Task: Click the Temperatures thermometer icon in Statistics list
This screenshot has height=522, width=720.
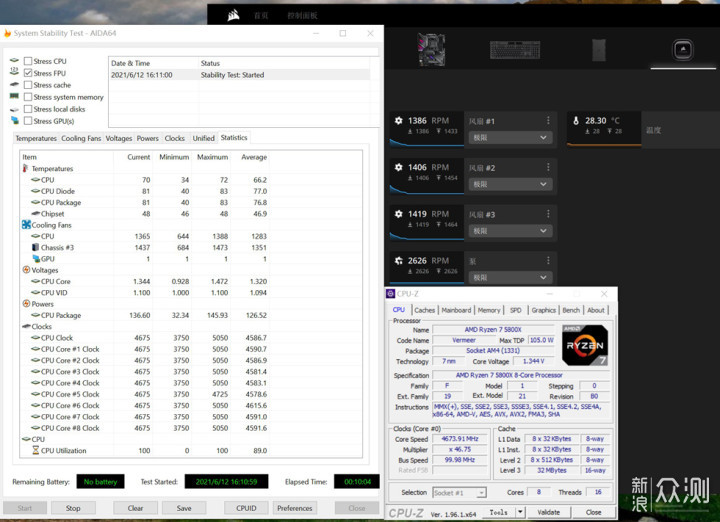Action: click(x=25, y=168)
